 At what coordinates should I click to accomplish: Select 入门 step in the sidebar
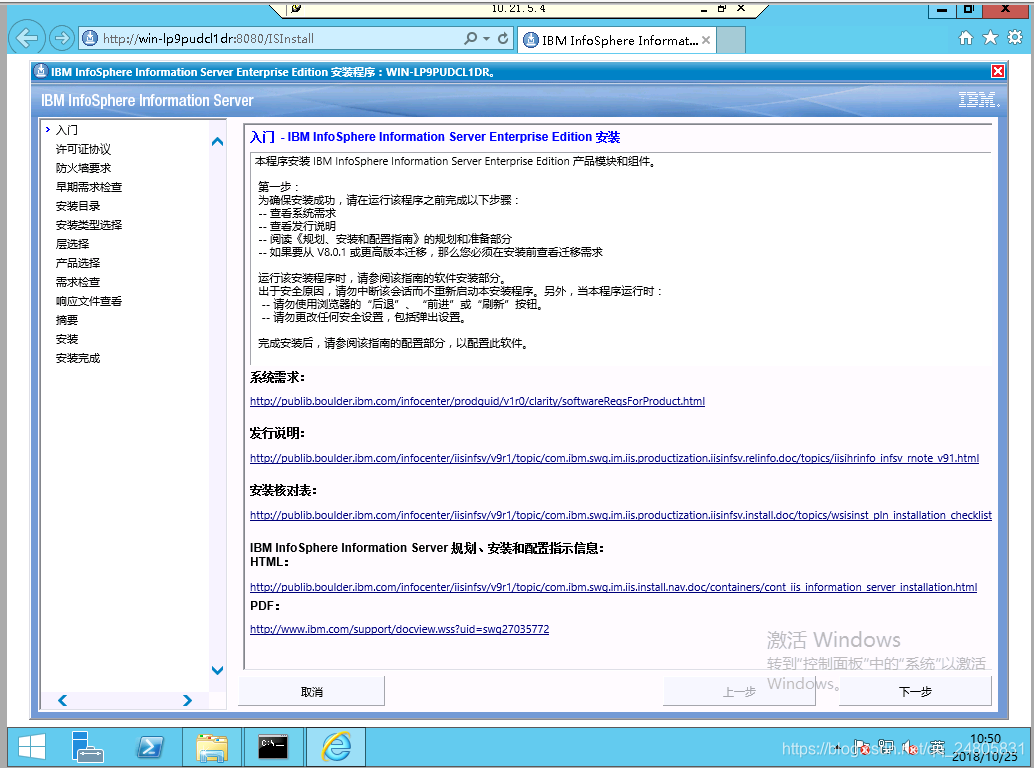67,130
